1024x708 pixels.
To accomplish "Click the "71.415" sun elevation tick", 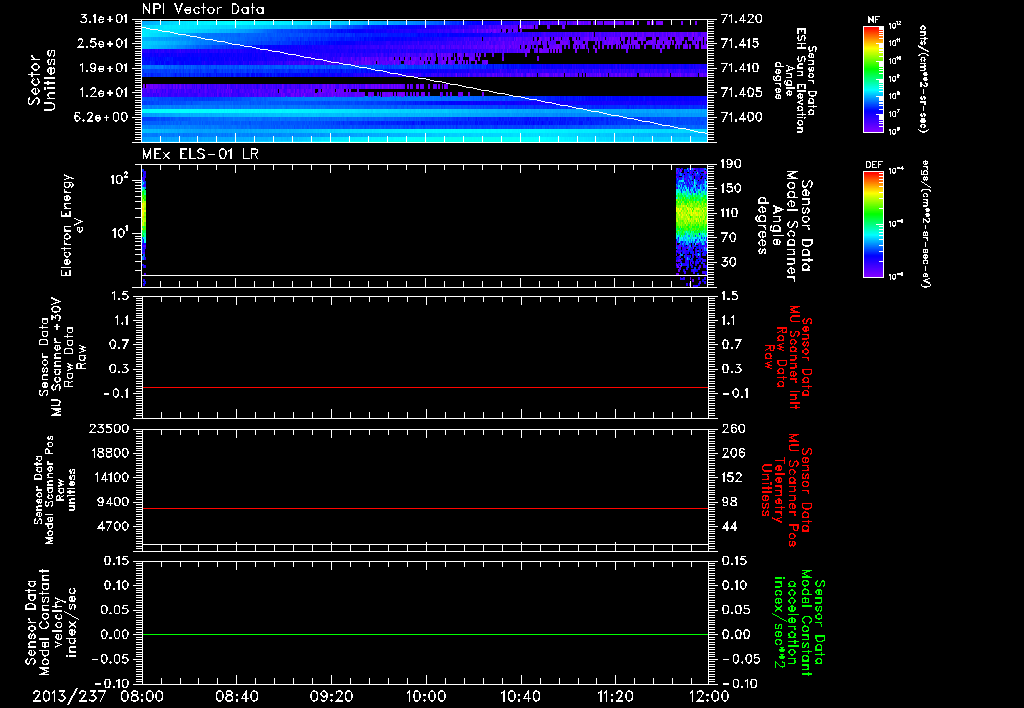I will pyautogui.click(x=740, y=43).
